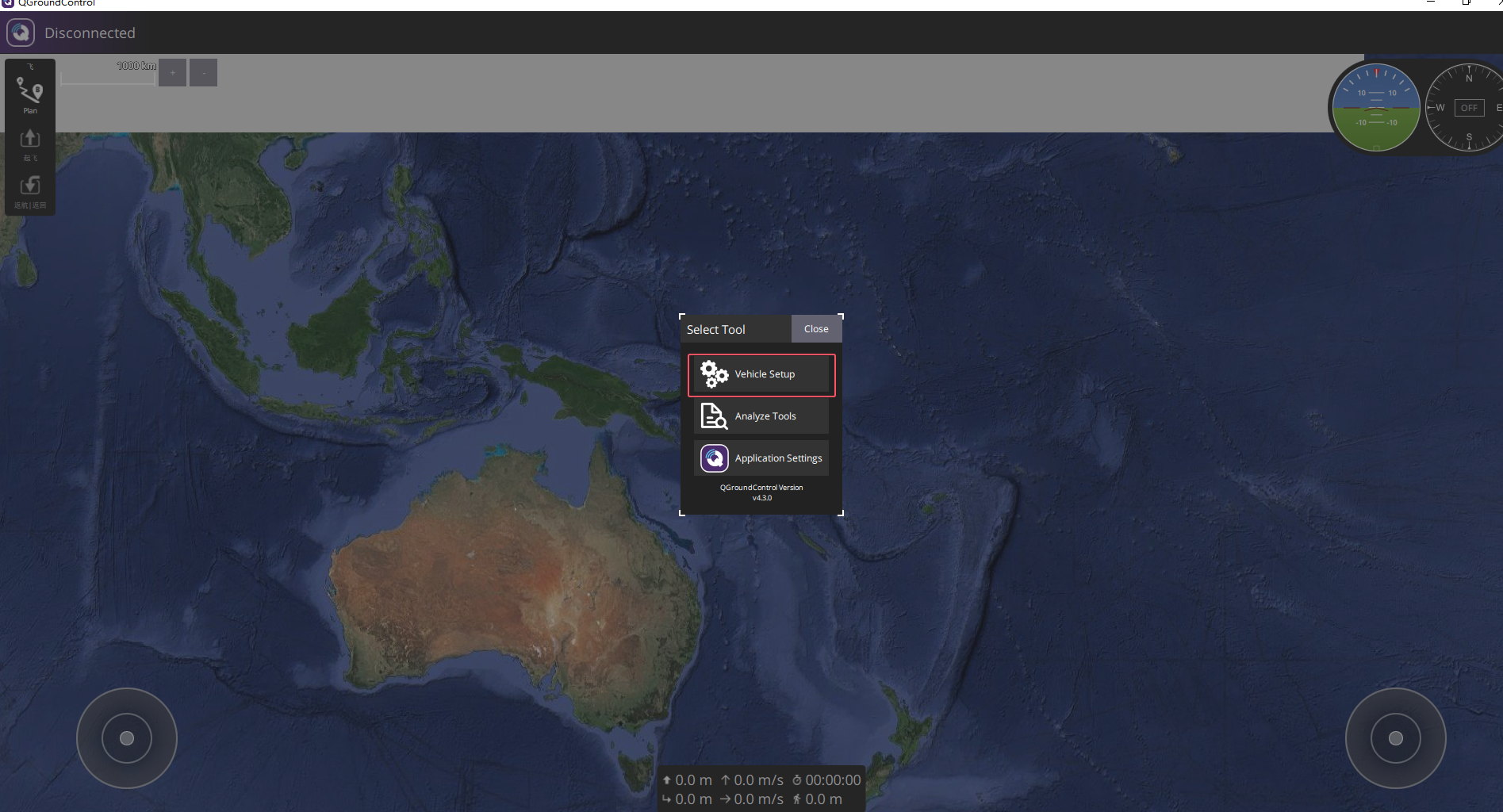Screen dimensions: 1503x812
Task: Click the right virtual joystick thumb
Action: [1396, 738]
